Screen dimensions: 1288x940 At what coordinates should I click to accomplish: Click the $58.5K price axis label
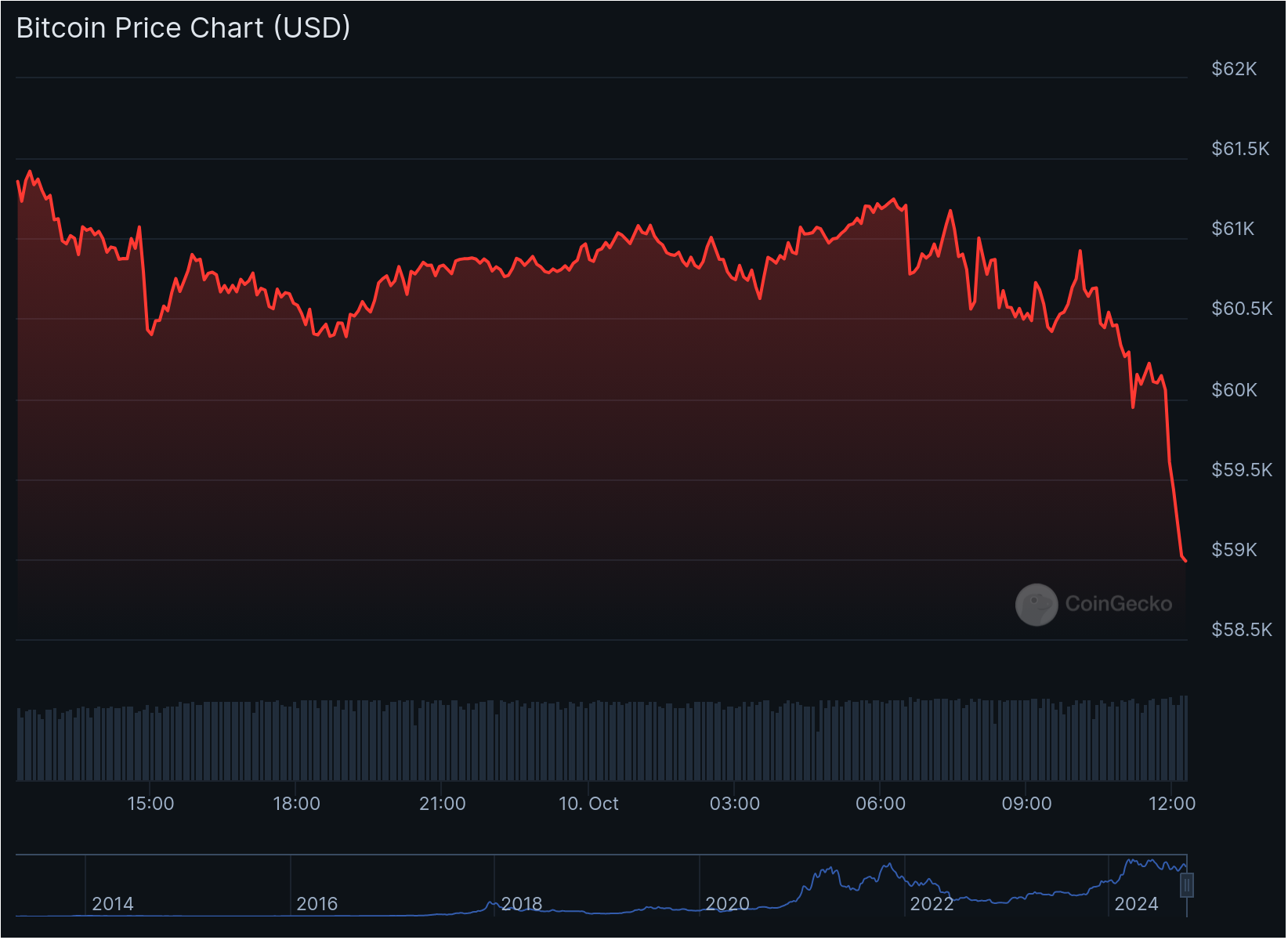[x=1241, y=630]
